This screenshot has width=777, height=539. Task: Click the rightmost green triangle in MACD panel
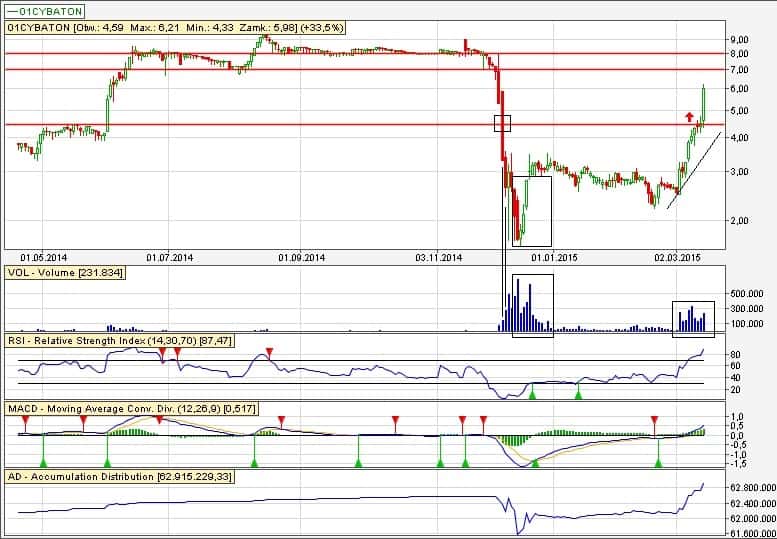tap(658, 461)
